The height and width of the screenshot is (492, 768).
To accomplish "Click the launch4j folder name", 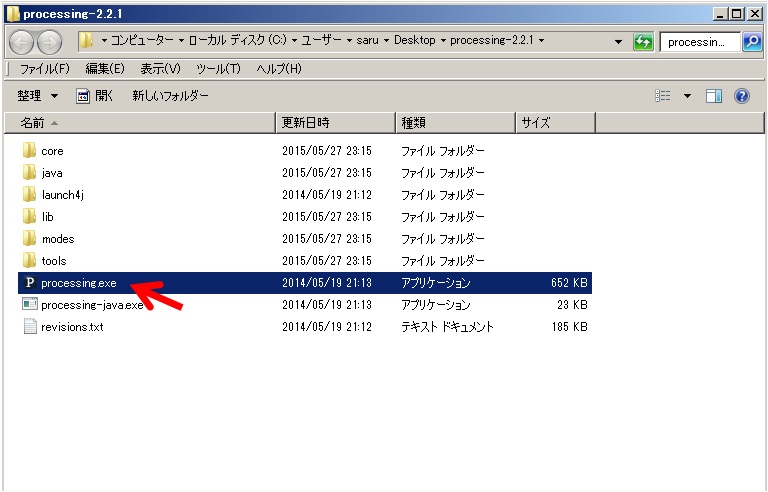I will point(63,195).
